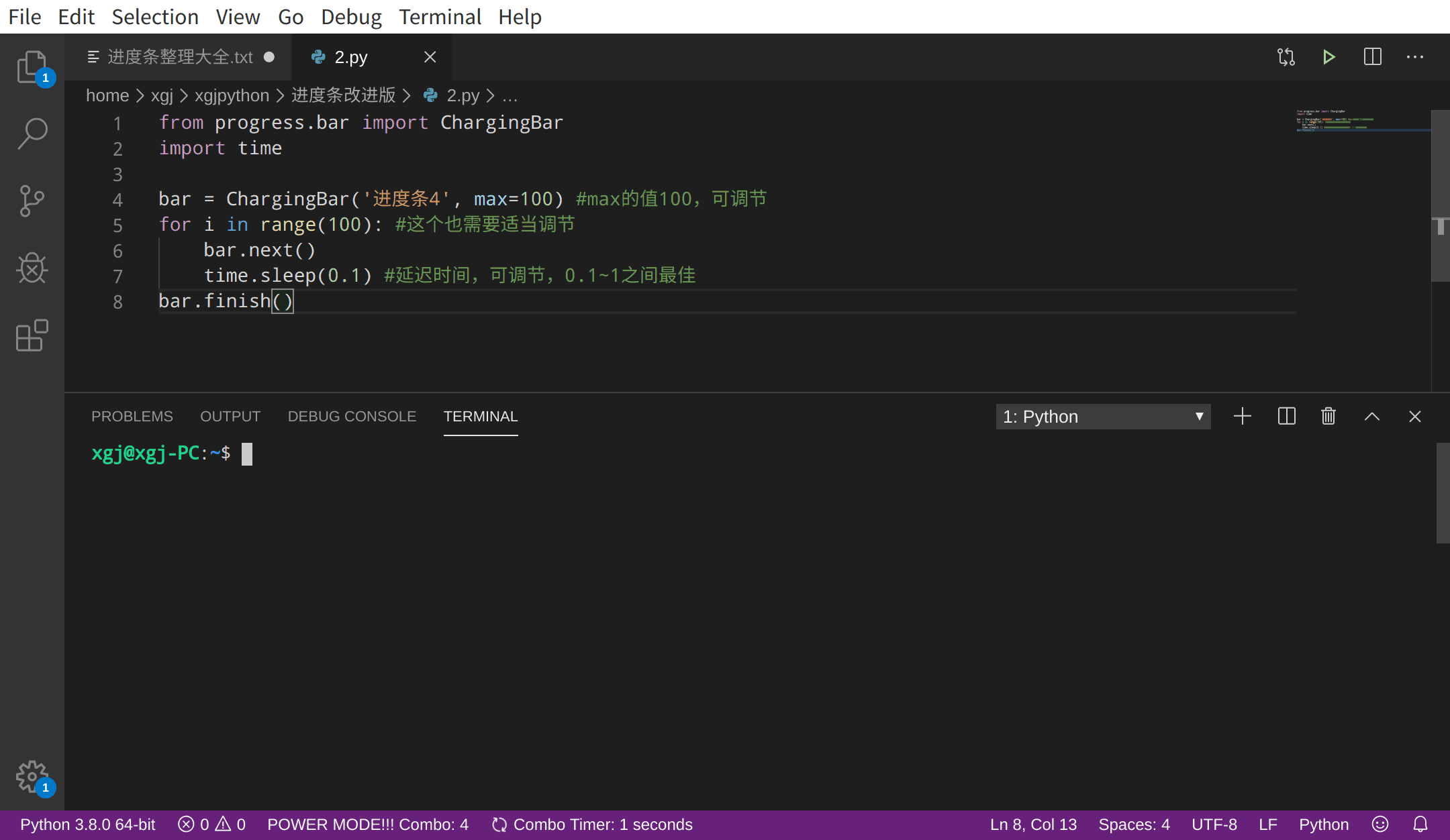Select the TERMINAL tab
Screen dimensions: 1450x840
tap(480, 416)
